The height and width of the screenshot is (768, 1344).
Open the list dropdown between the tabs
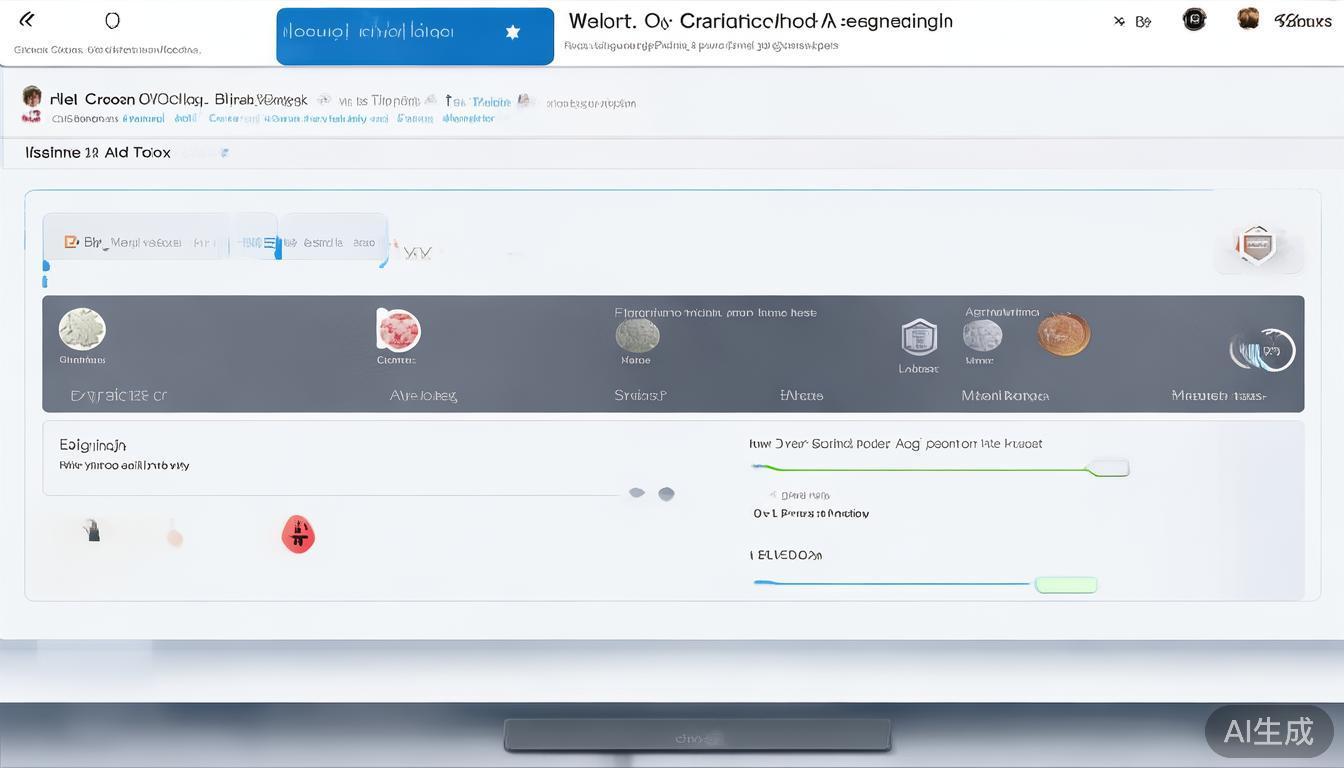click(x=269, y=242)
